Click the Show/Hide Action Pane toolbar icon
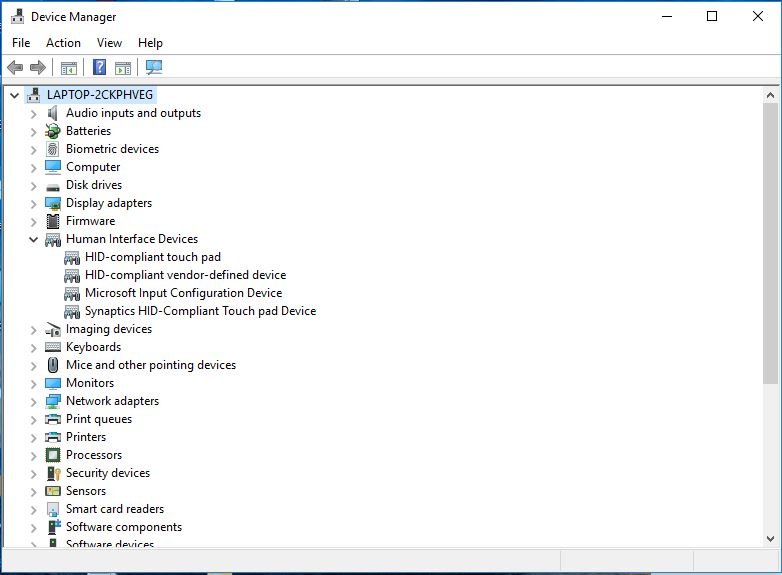Screen dimensions: 782x575 [x=123, y=68]
